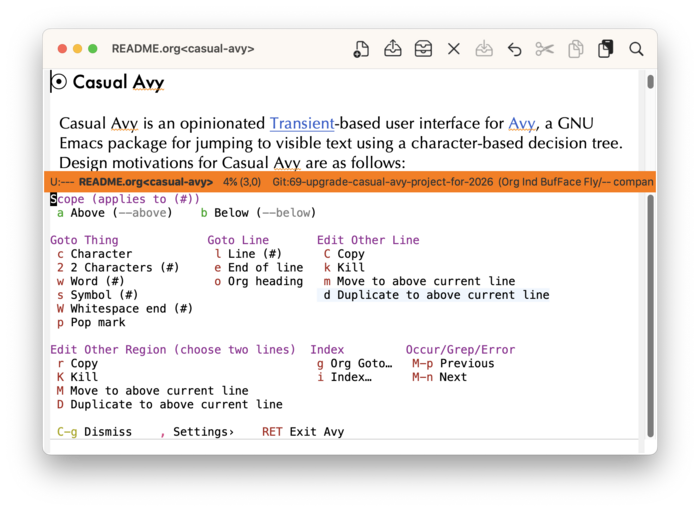Click Kill under Edit Other Region
The image size is (700, 511).
[77, 377]
